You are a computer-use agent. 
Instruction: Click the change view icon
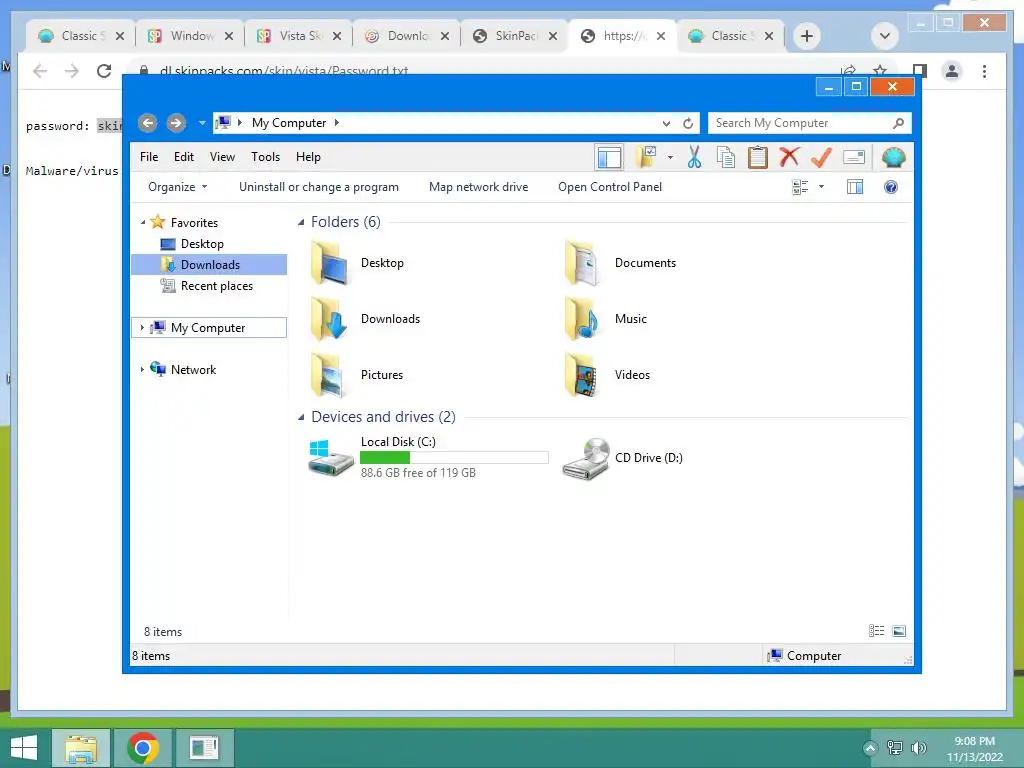coord(800,187)
